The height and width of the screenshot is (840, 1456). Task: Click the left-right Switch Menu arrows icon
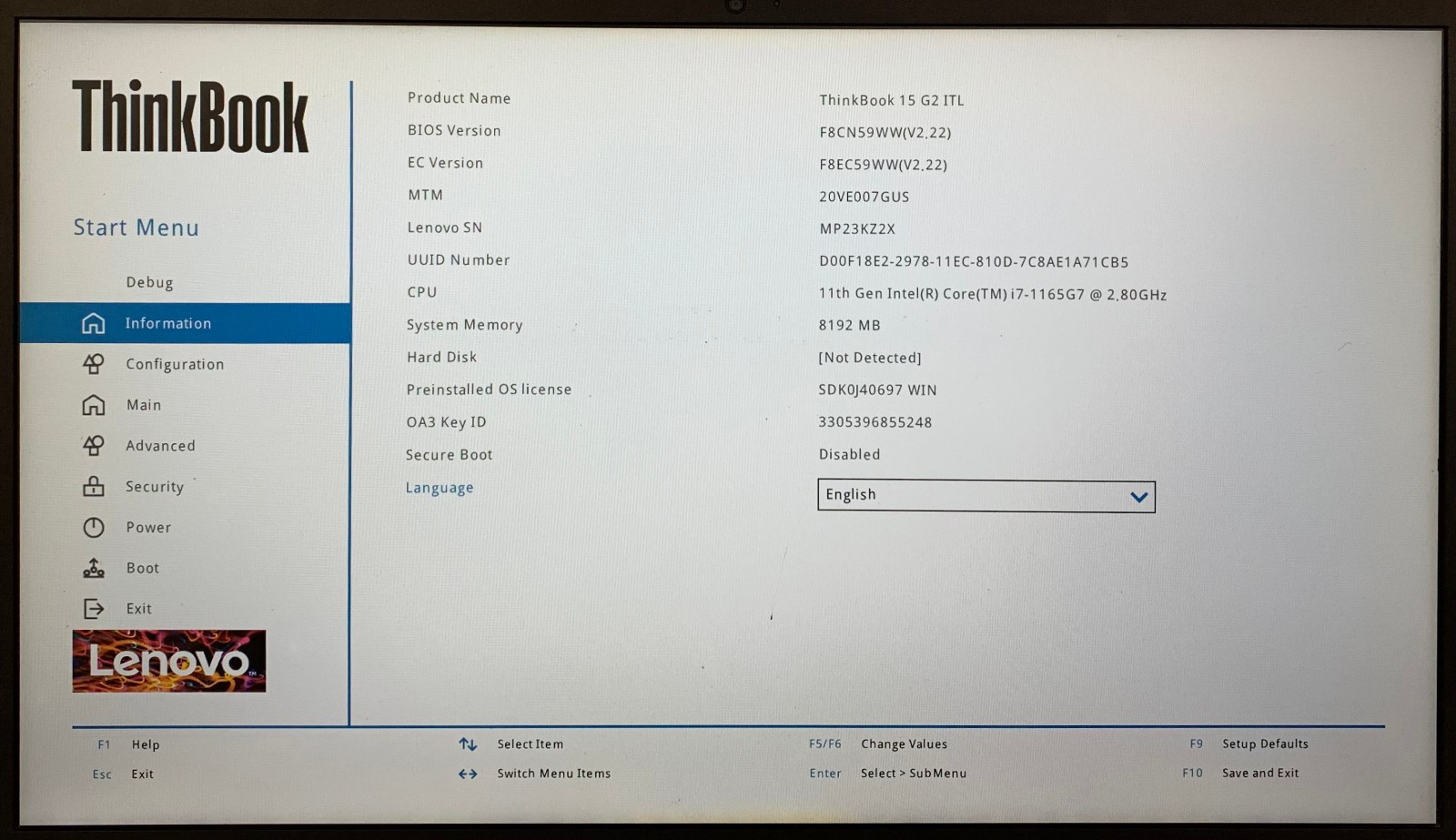468,774
